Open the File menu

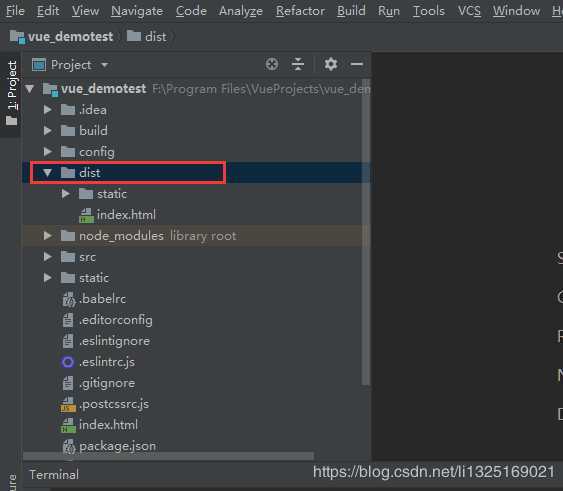pyautogui.click(x=15, y=11)
